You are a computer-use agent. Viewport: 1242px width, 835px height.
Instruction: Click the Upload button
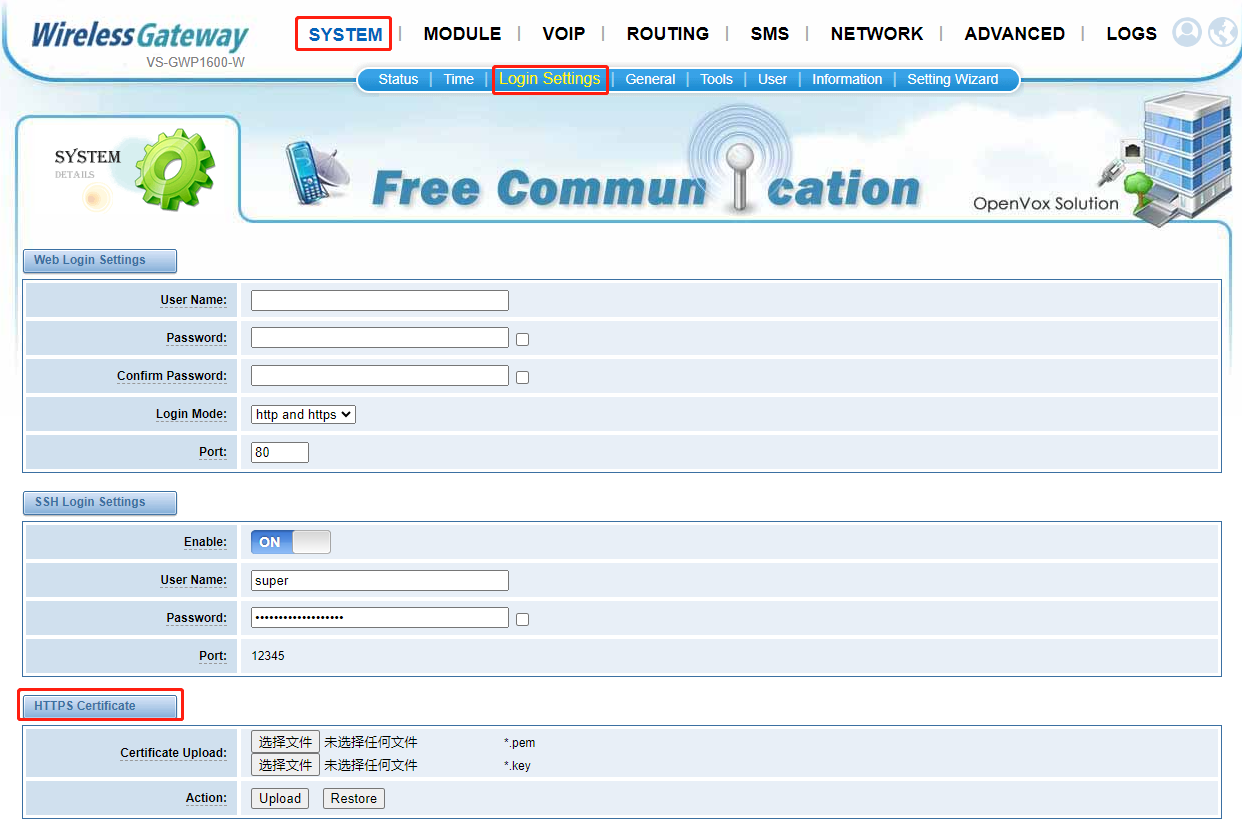(x=280, y=798)
